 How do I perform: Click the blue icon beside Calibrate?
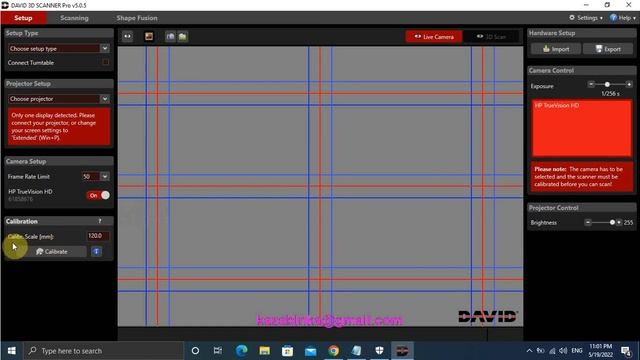(x=96, y=251)
